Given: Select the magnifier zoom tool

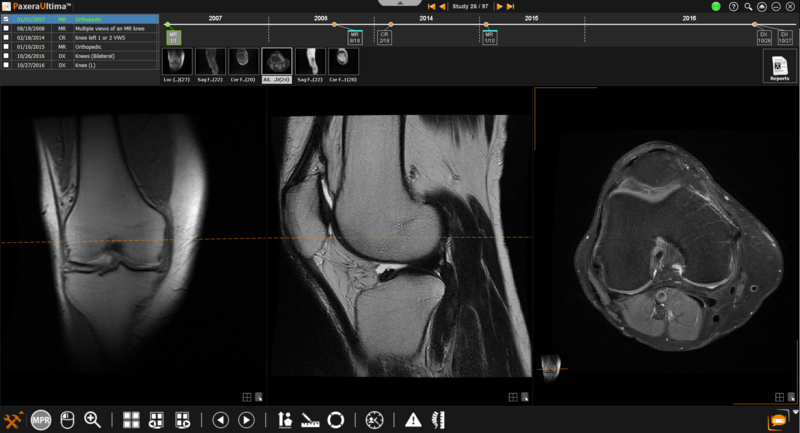Looking at the screenshot, I should click(93, 420).
